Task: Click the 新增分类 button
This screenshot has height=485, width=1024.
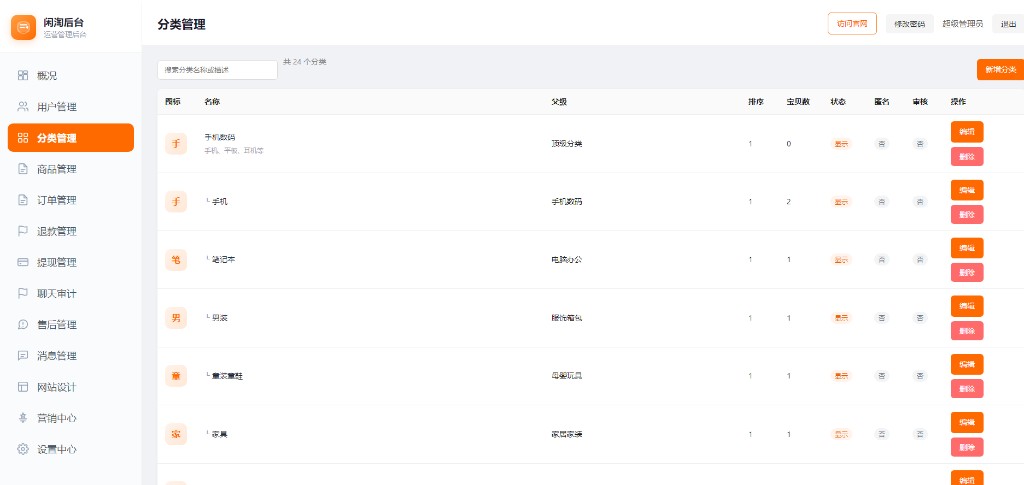Action: (x=1000, y=69)
